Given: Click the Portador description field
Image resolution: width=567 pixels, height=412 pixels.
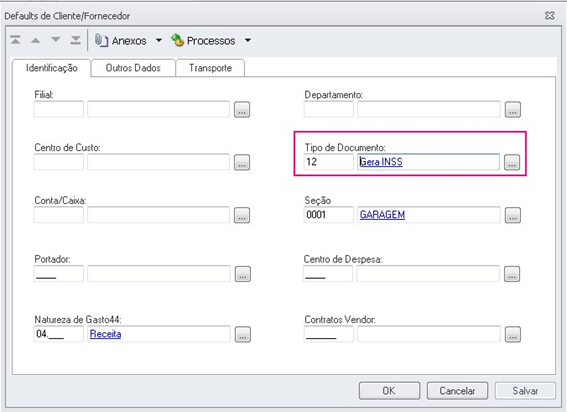Looking at the screenshot, I should click(159, 274).
